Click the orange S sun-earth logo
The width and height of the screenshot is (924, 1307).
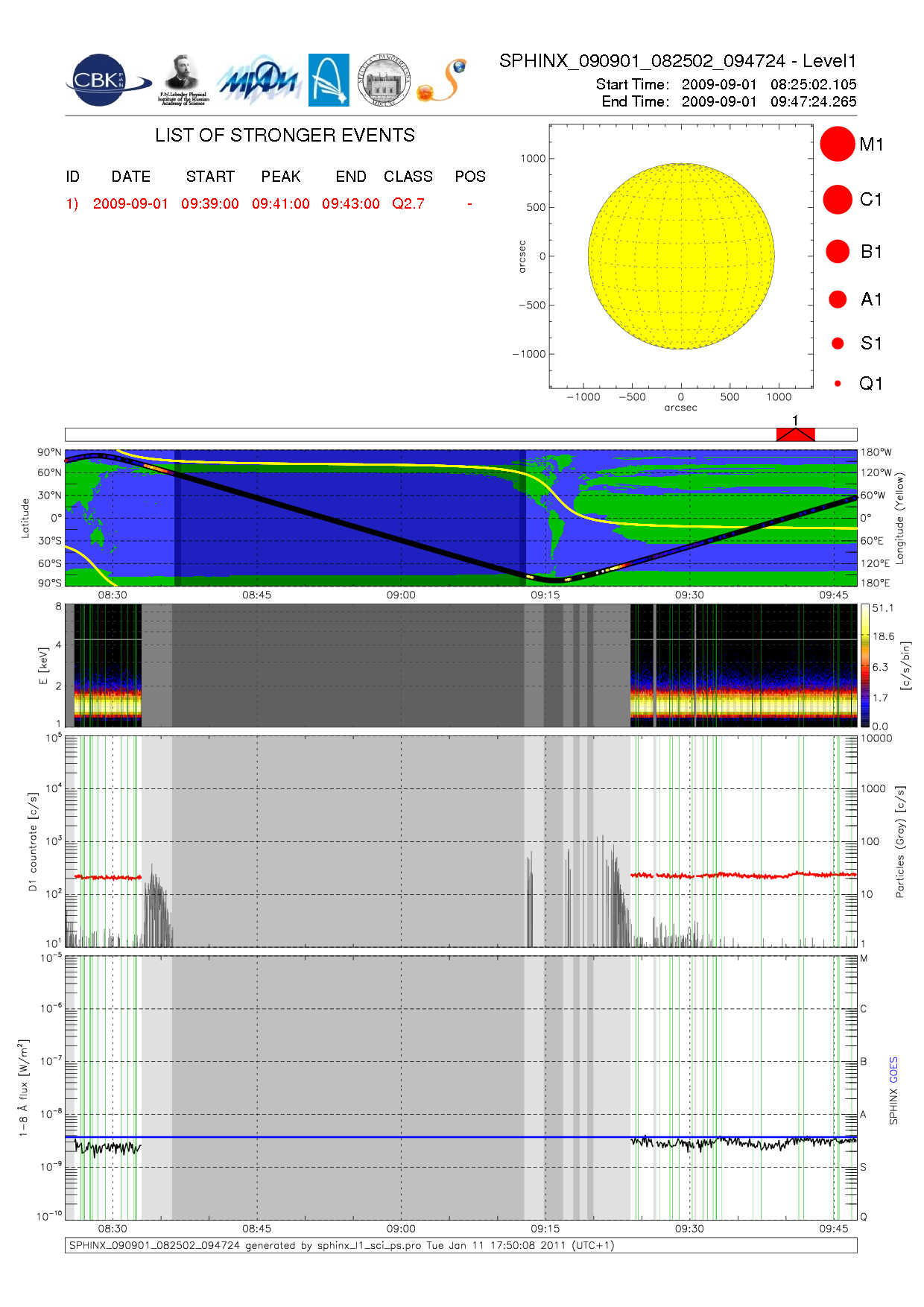(442, 80)
